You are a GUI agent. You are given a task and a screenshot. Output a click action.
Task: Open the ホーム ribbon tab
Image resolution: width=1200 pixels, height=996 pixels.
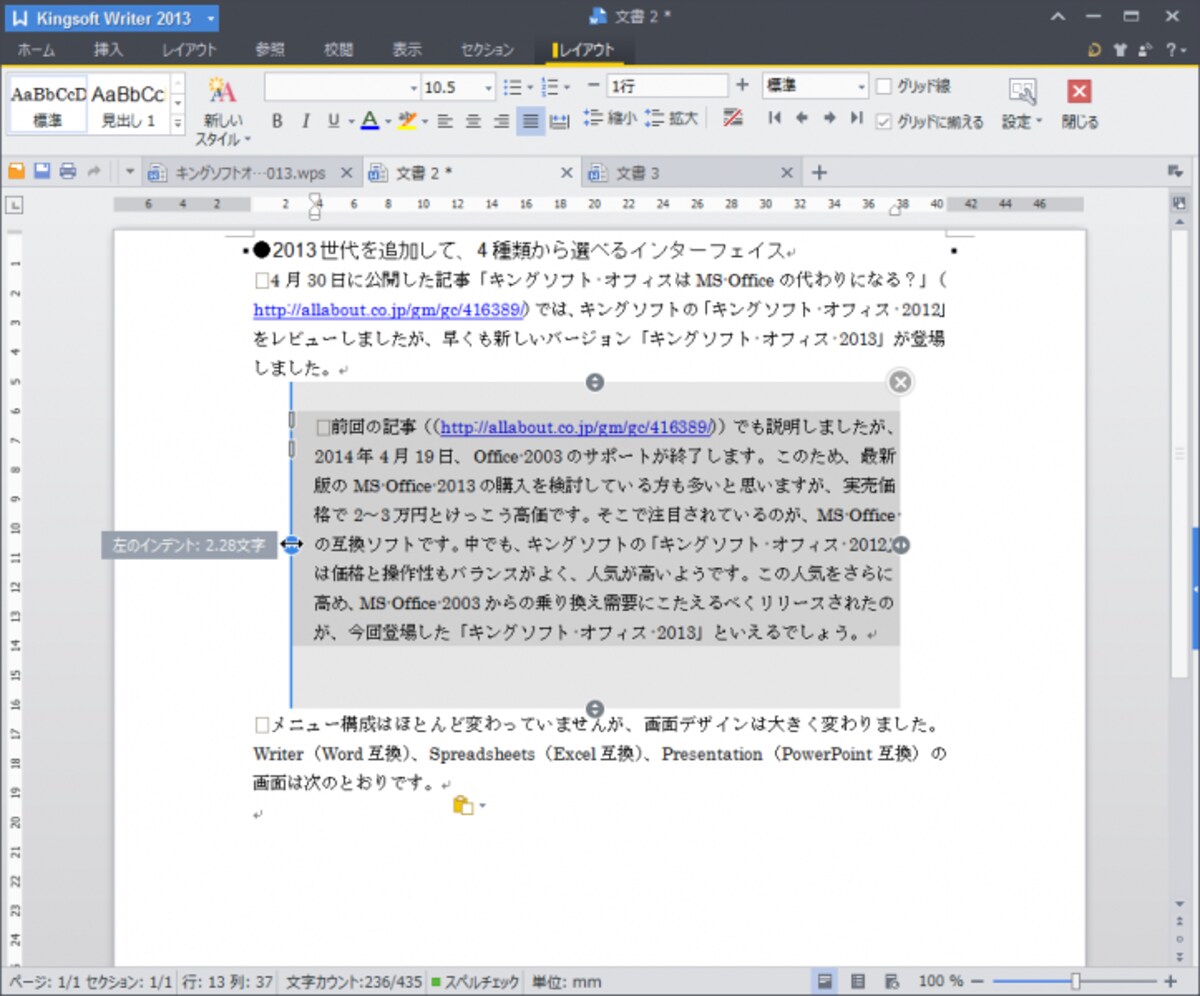(36, 50)
